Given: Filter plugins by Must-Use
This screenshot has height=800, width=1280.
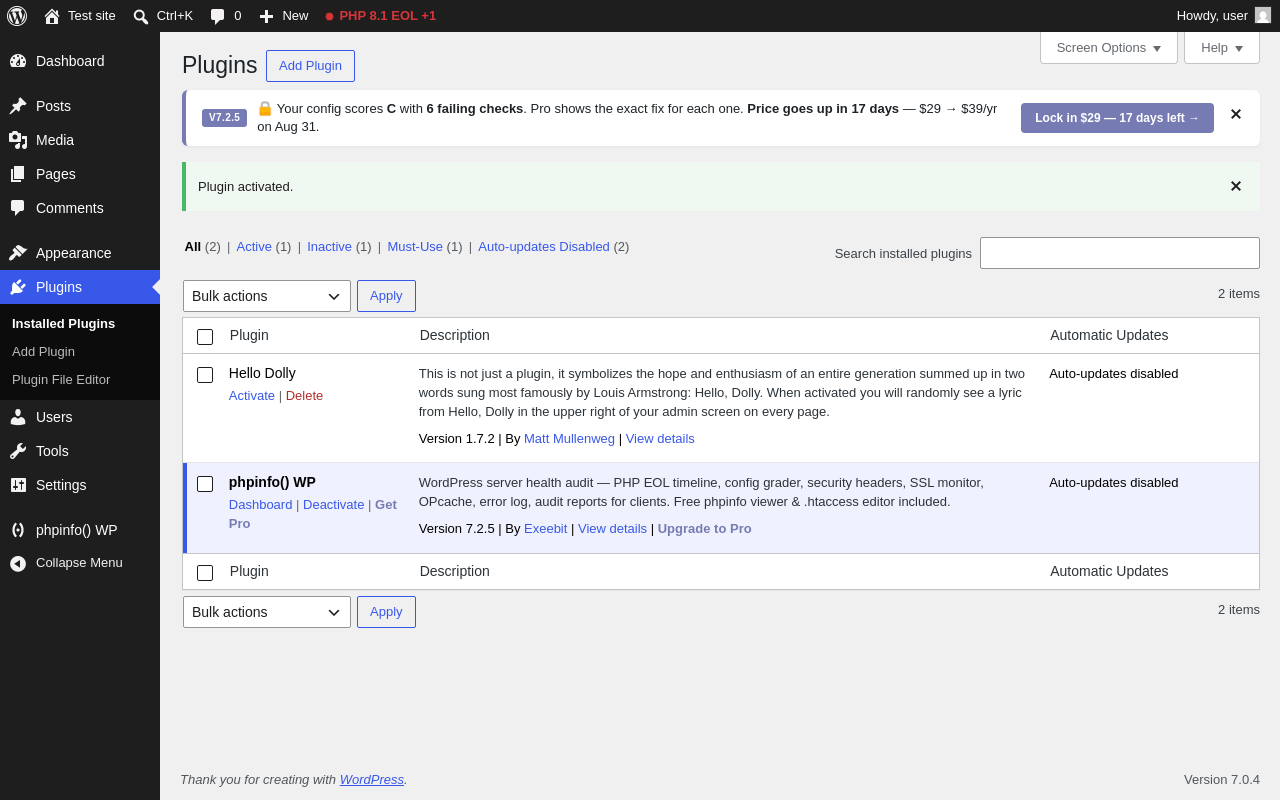Looking at the screenshot, I should [415, 247].
